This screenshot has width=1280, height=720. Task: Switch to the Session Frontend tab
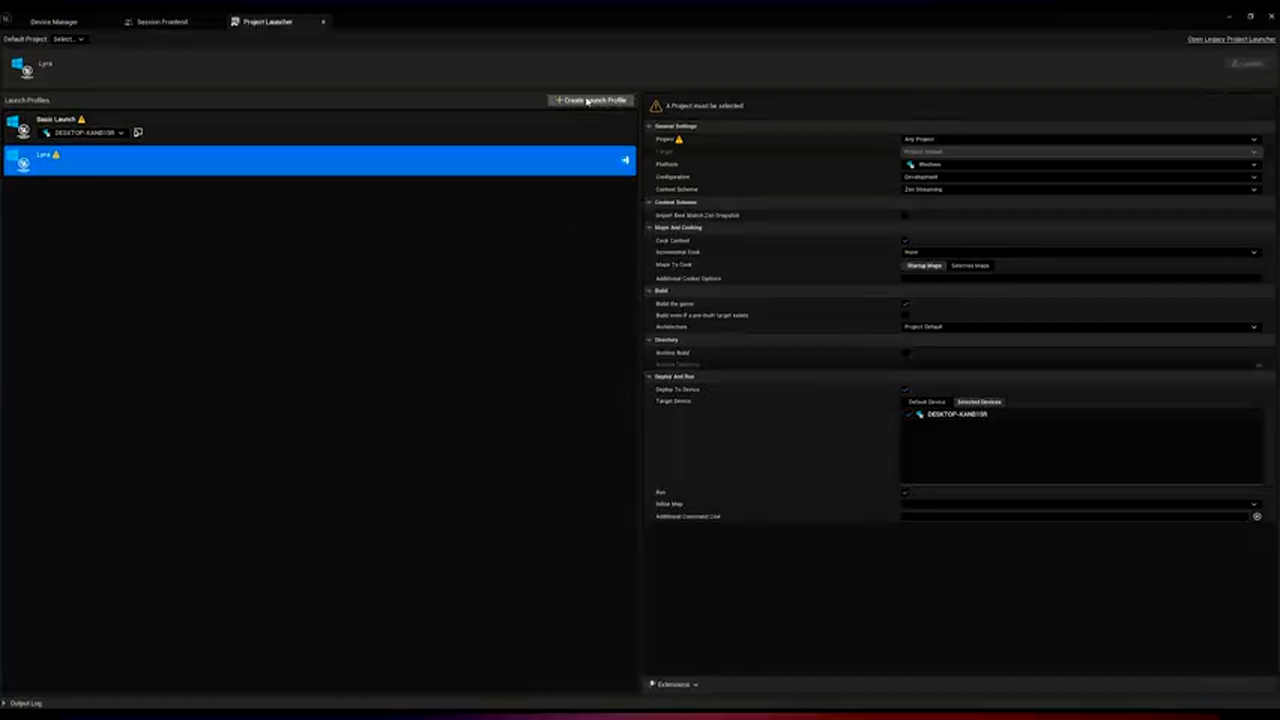pos(161,21)
